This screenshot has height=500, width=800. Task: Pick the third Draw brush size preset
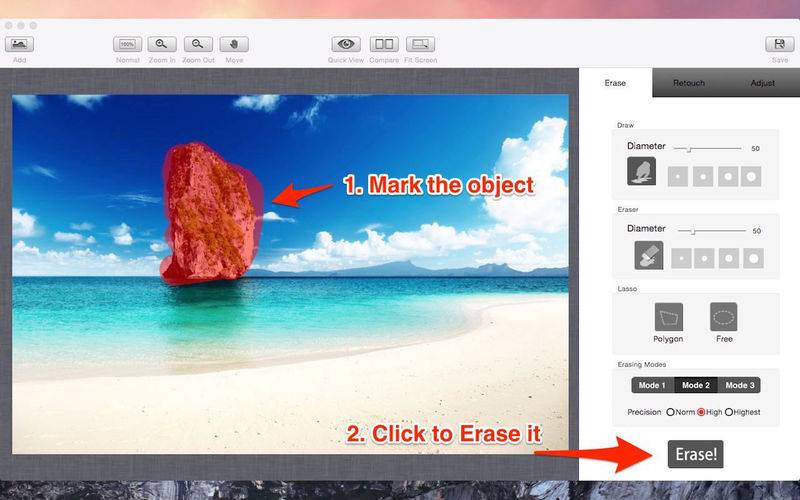(x=728, y=177)
